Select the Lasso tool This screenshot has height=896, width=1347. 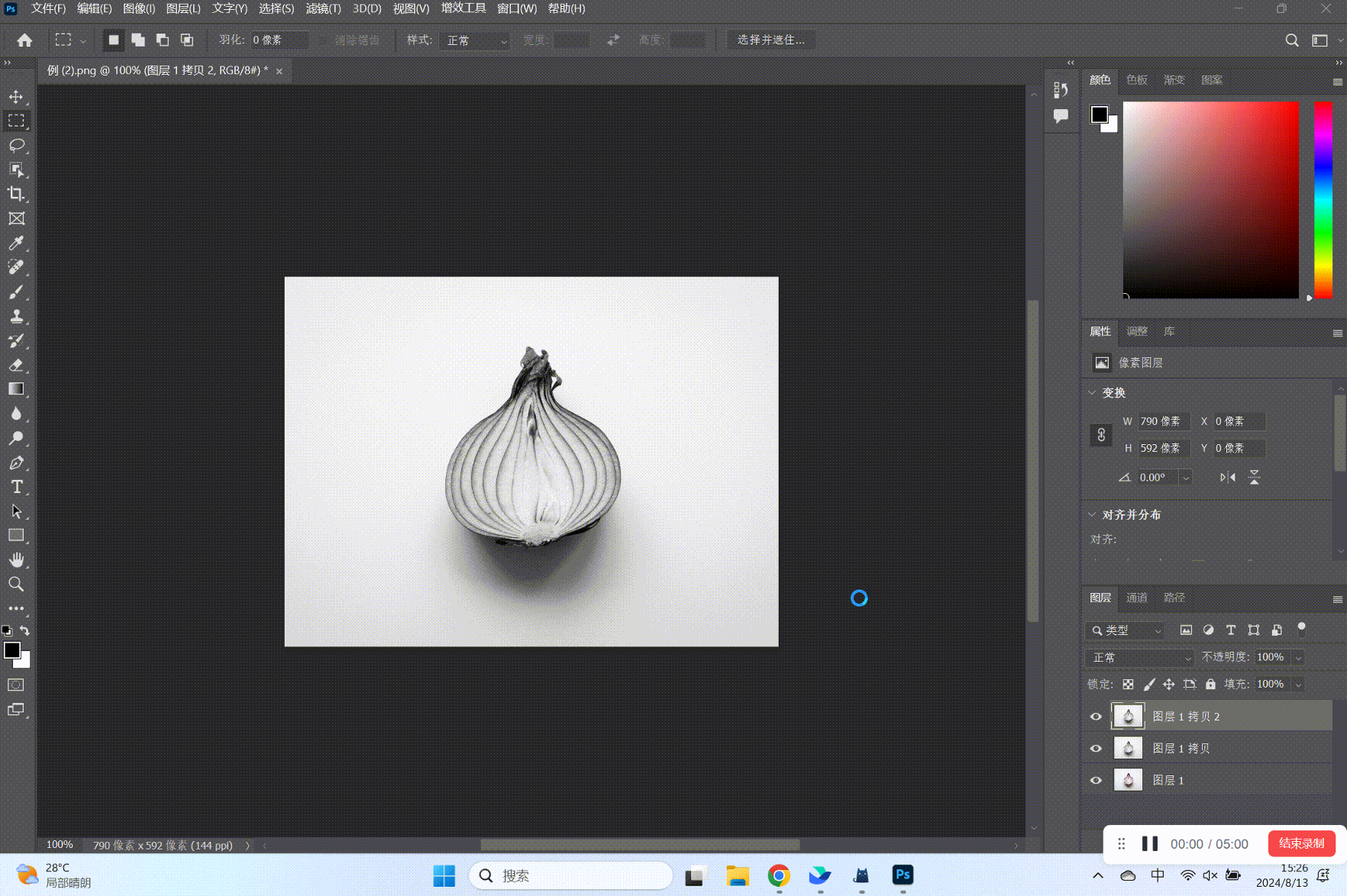16,145
